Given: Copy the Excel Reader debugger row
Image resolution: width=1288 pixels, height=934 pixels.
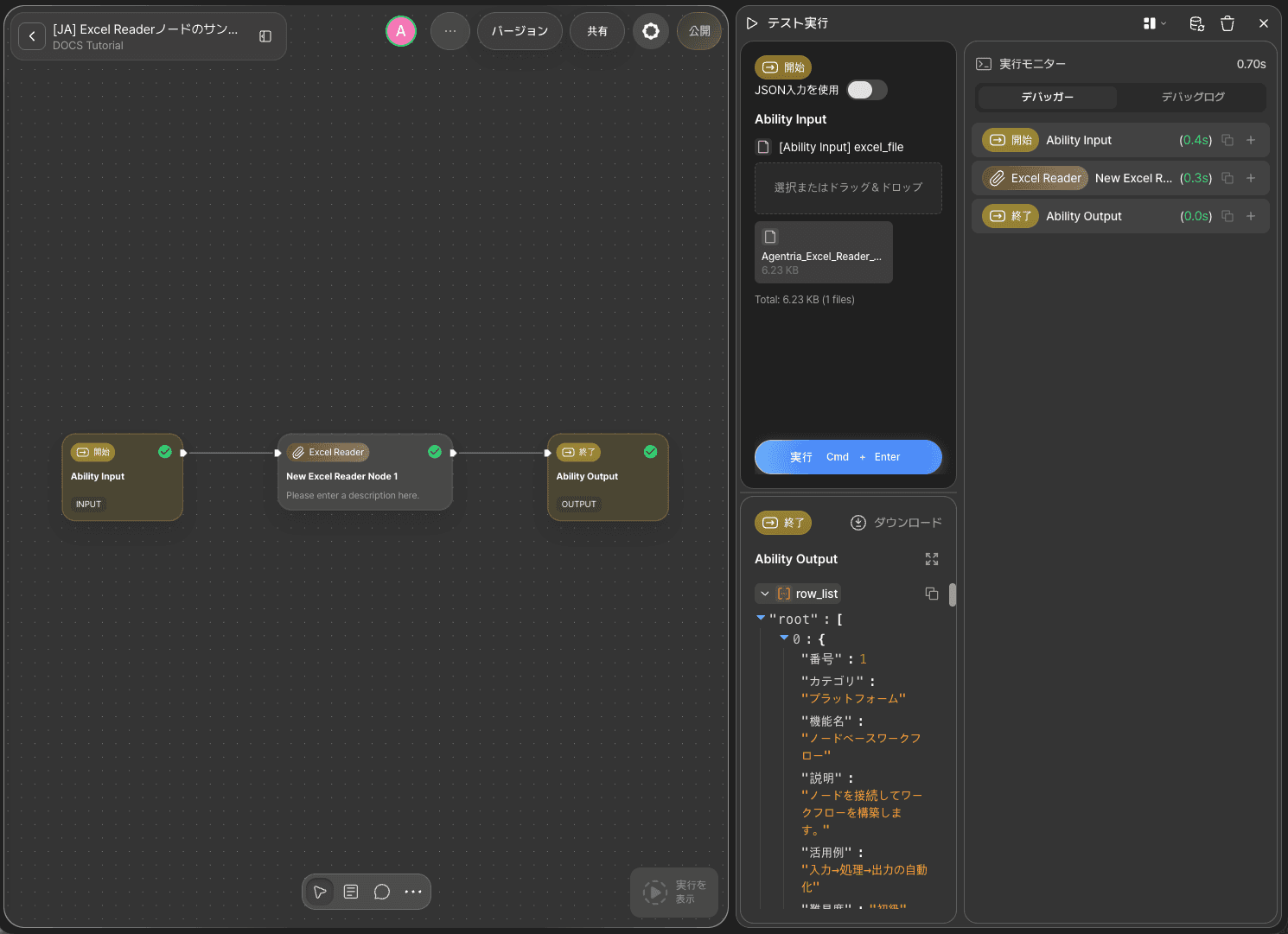Looking at the screenshot, I should coord(1227,178).
